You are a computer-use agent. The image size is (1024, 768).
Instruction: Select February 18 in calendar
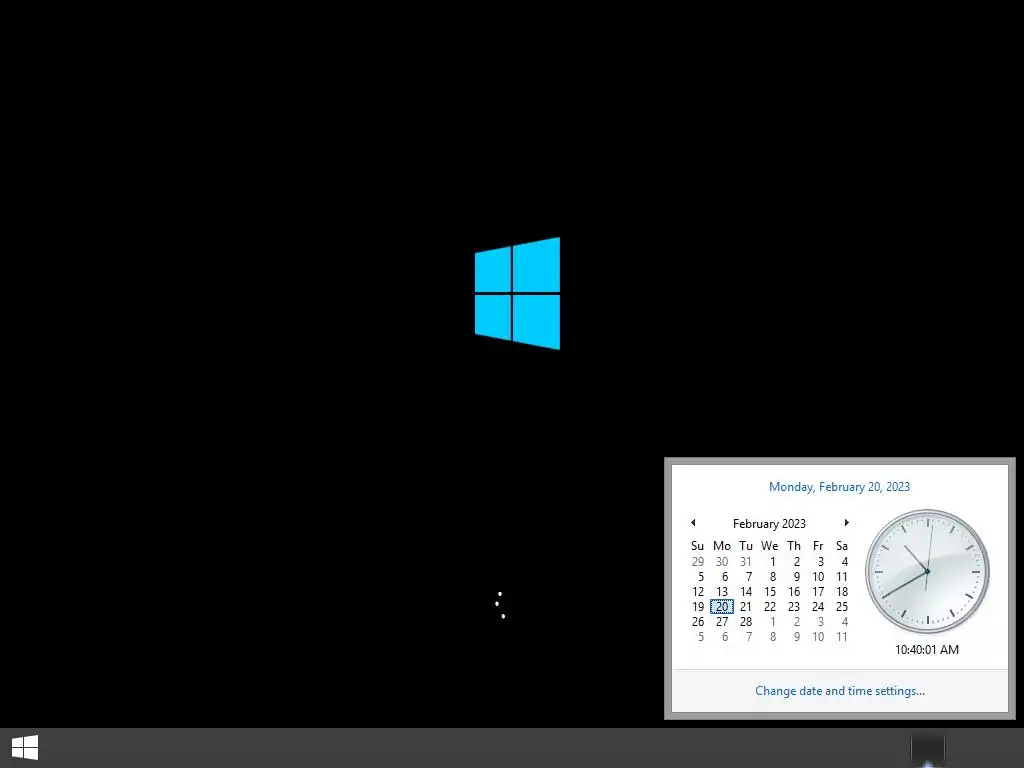click(x=842, y=592)
